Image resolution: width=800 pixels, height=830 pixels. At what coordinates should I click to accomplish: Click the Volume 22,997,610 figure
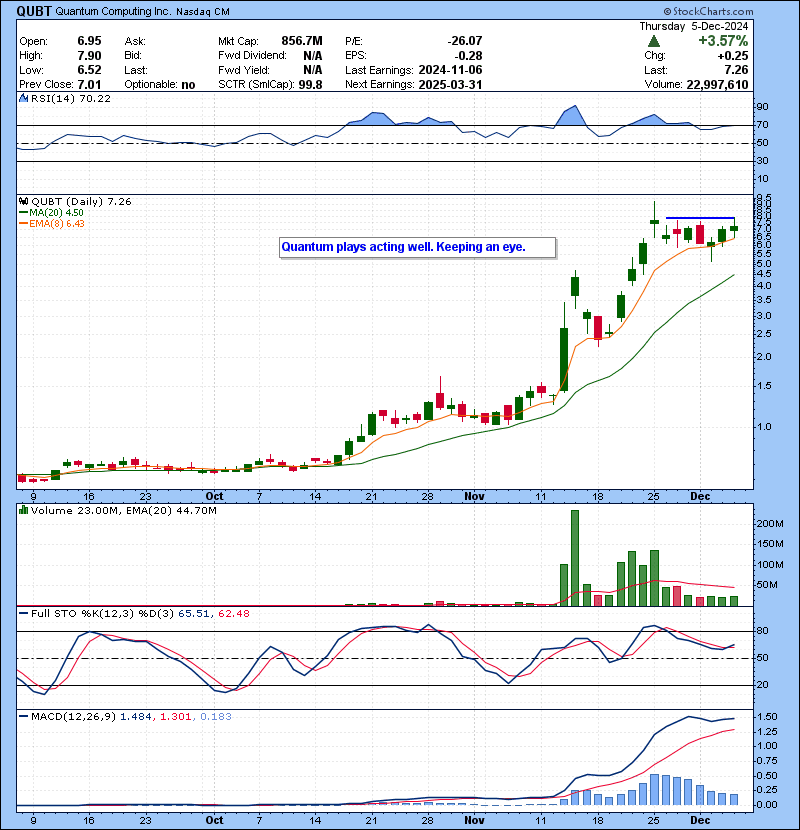[x=717, y=85]
